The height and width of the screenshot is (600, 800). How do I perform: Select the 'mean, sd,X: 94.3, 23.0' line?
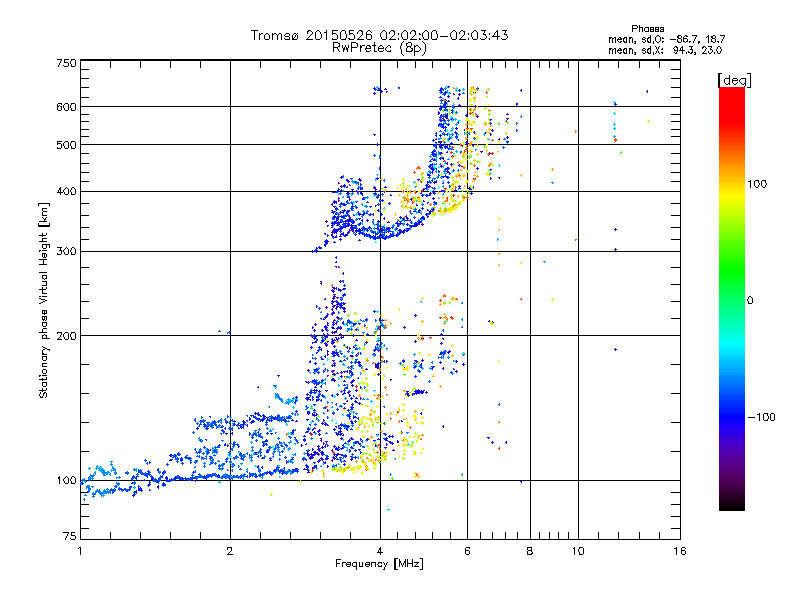pyautogui.click(x=665, y=50)
